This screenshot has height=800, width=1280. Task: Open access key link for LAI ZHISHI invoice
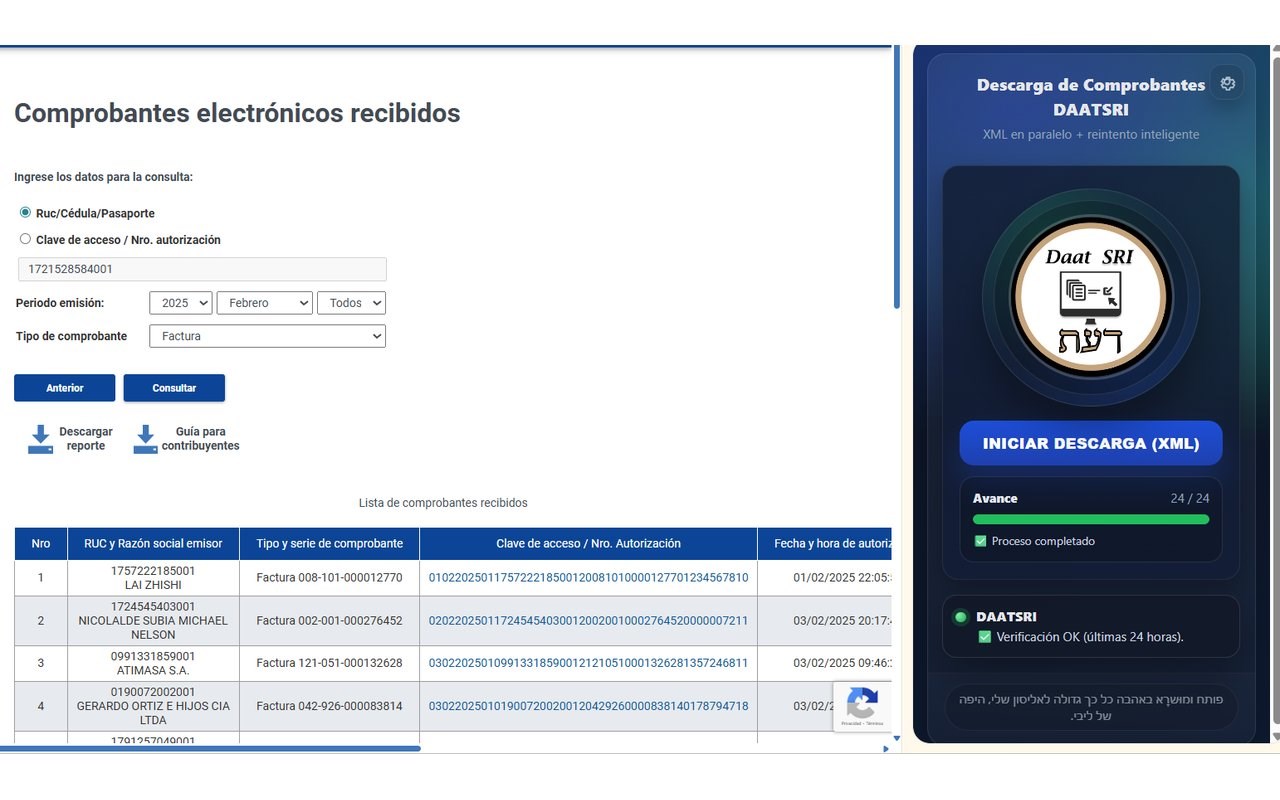(x=588, y=577)
